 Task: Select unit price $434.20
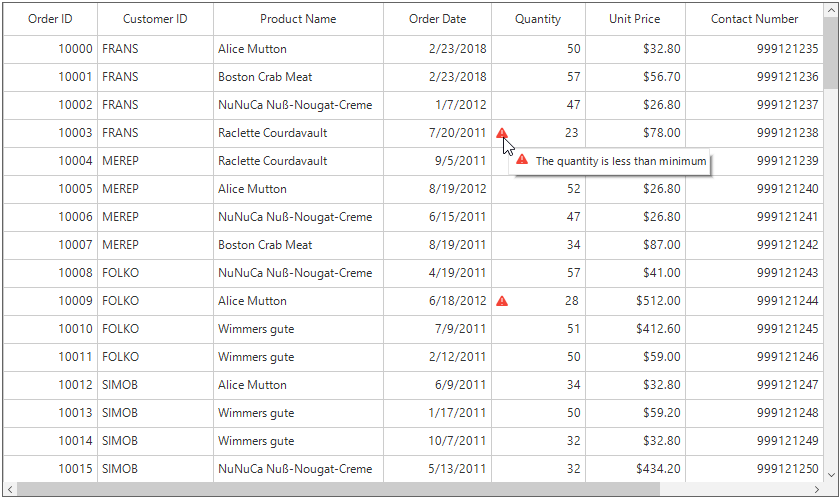[x=635, y=469]
